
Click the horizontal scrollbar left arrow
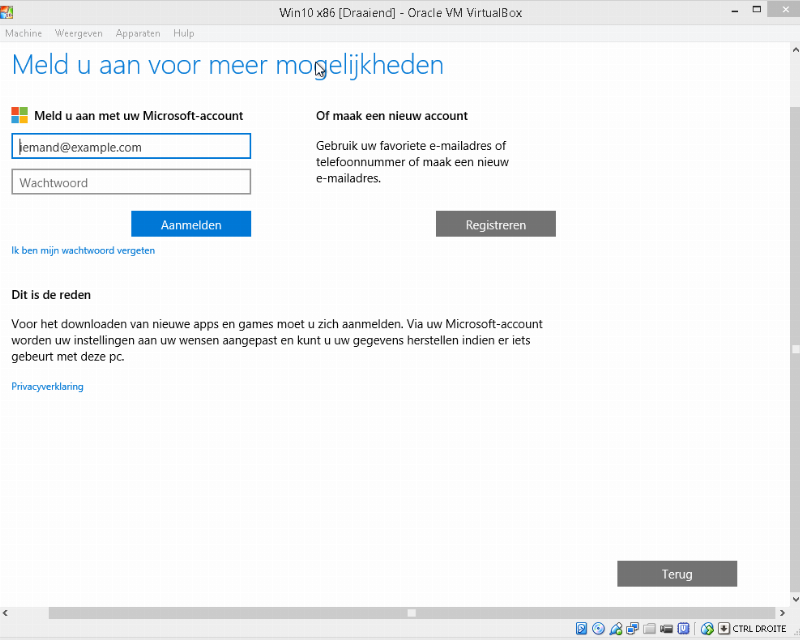[5, 612]
